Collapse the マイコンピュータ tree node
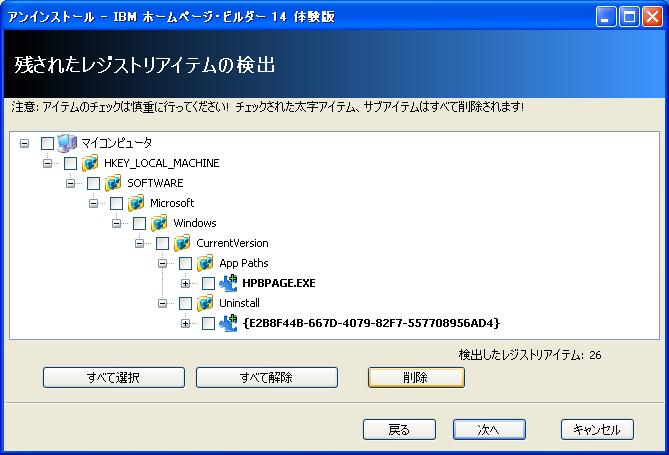 pyautogui.click(x=24, y=143)
